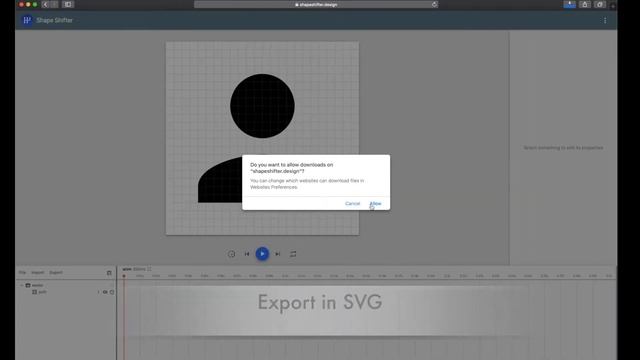Rewind the animation to the start
This screenshot has height=360, width=640.
coord(247,254)
